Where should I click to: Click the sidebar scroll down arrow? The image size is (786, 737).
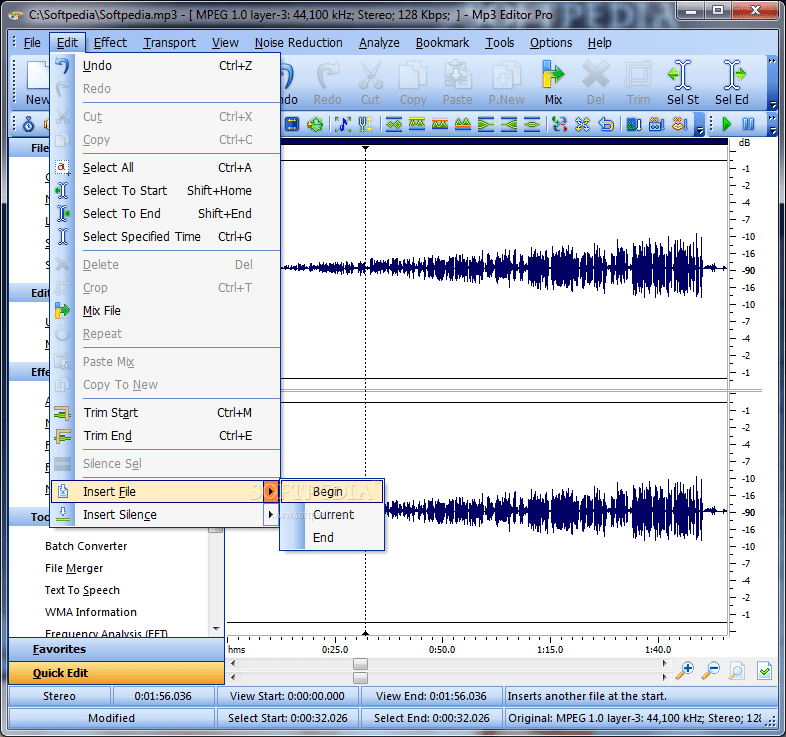[217, 629]
